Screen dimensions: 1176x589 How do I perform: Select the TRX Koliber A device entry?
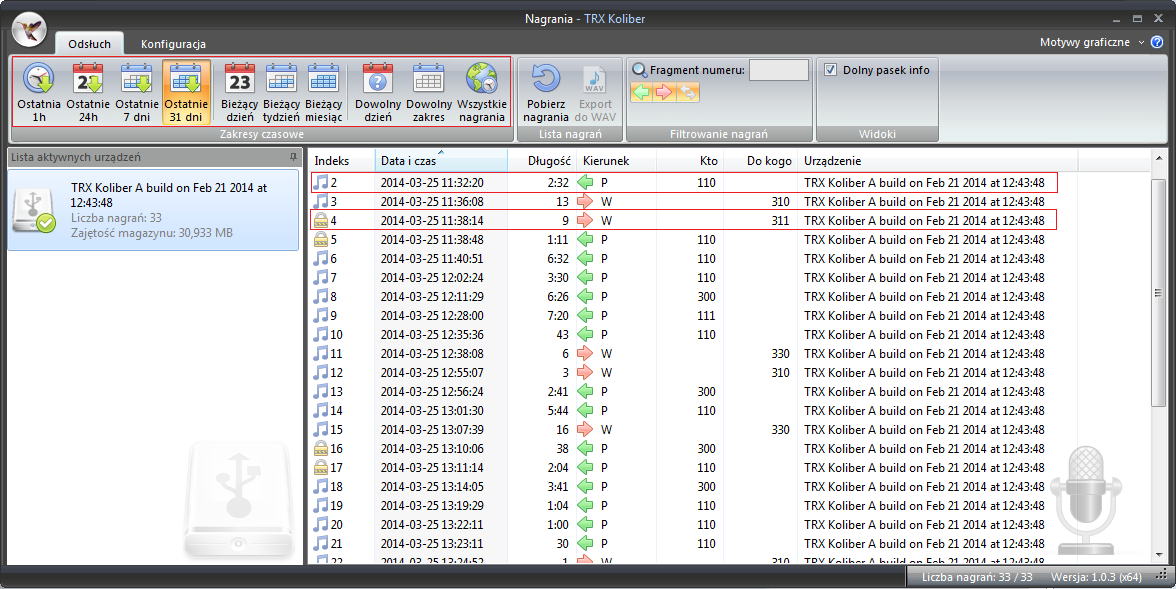153,210
